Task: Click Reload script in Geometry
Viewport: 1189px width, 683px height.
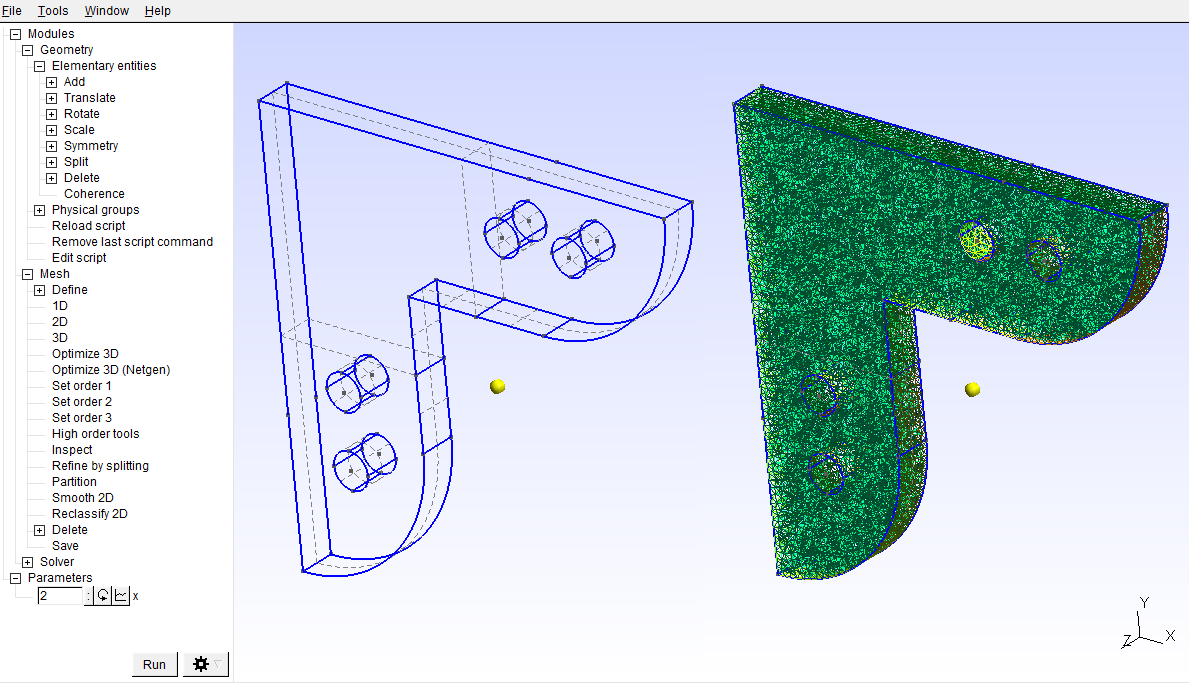Action: (88, 226)
